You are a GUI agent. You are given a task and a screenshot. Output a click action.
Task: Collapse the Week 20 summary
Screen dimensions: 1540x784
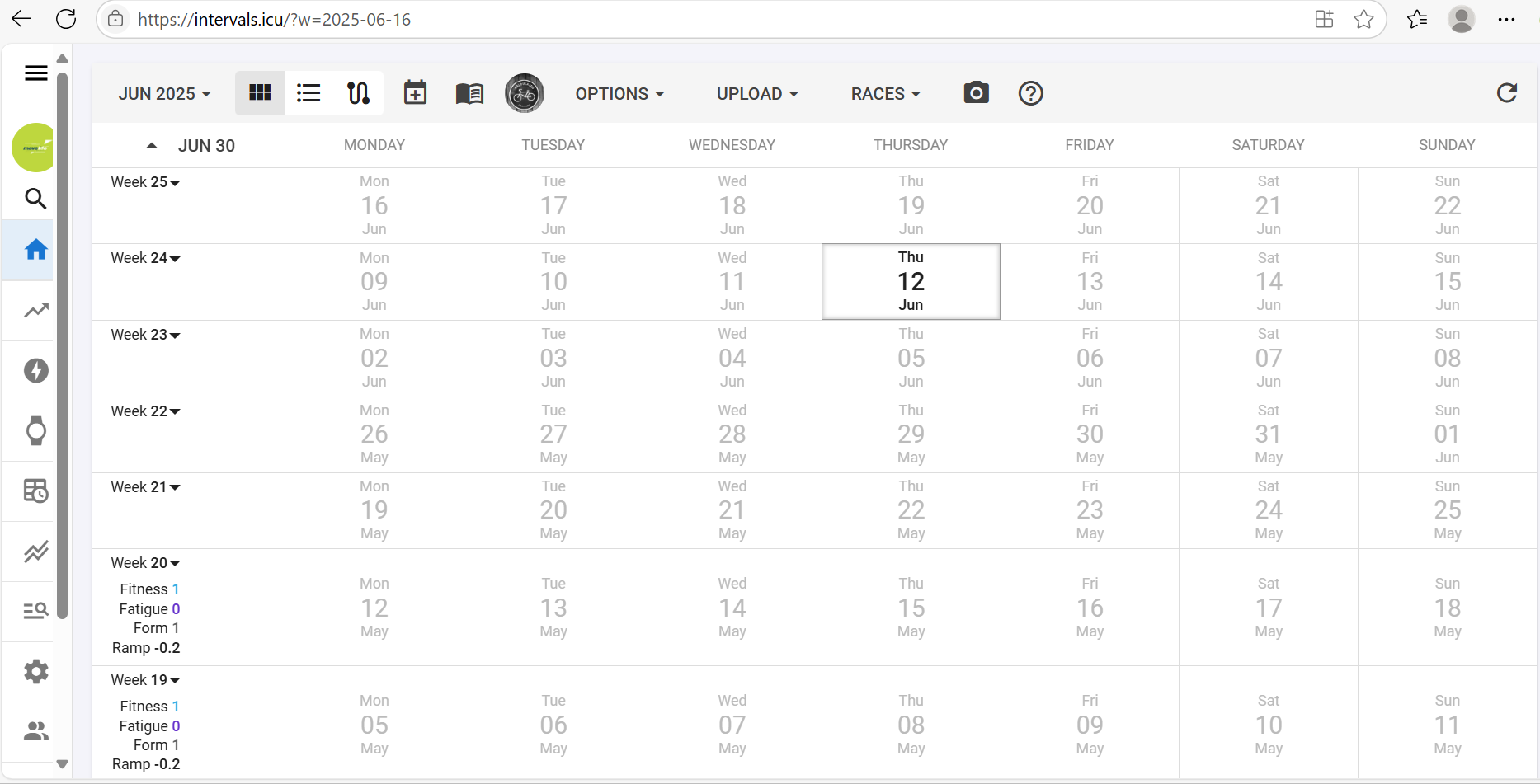(175, 564)
